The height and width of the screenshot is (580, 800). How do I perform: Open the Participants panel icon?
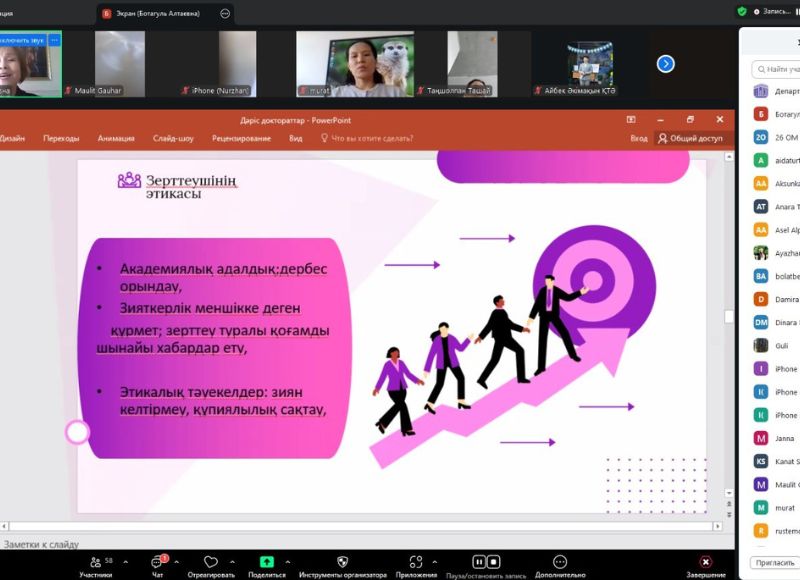coord(95,561)
